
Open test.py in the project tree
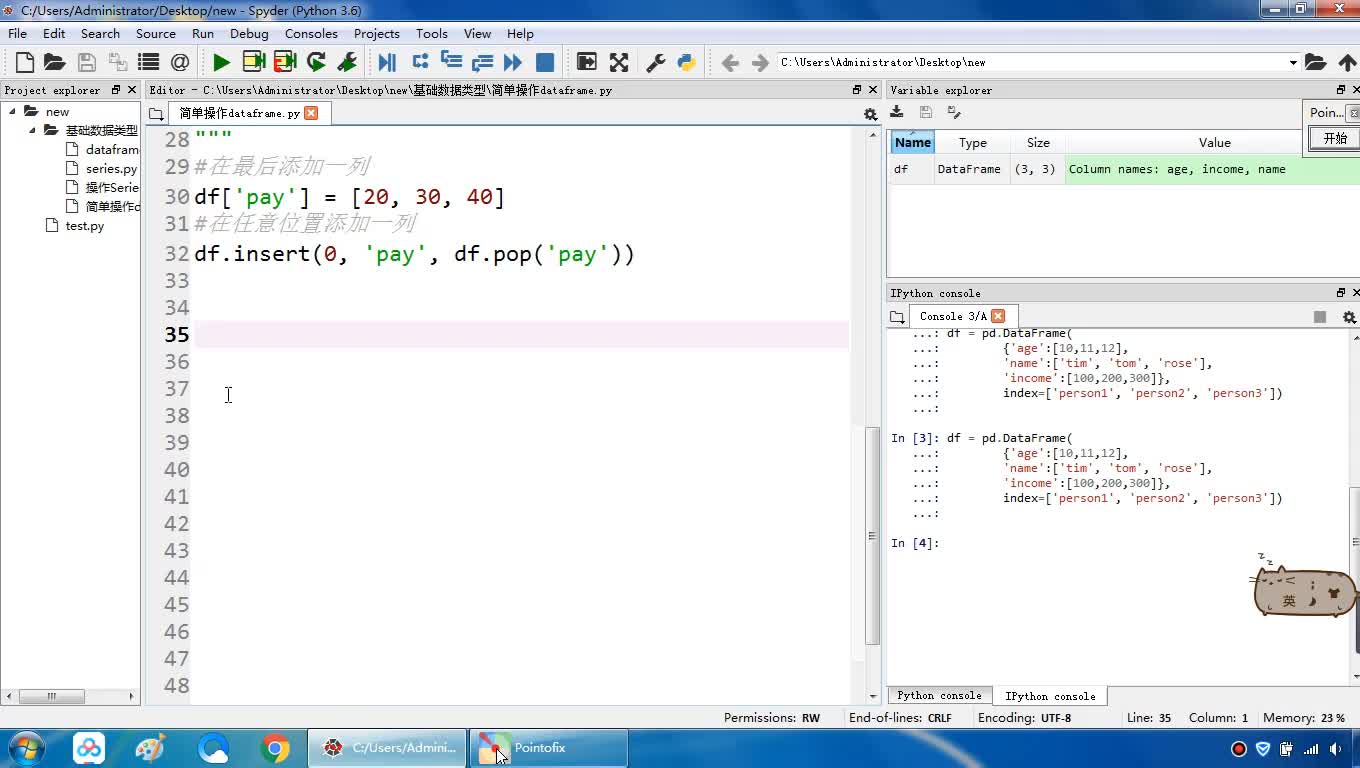coord(84,225)
